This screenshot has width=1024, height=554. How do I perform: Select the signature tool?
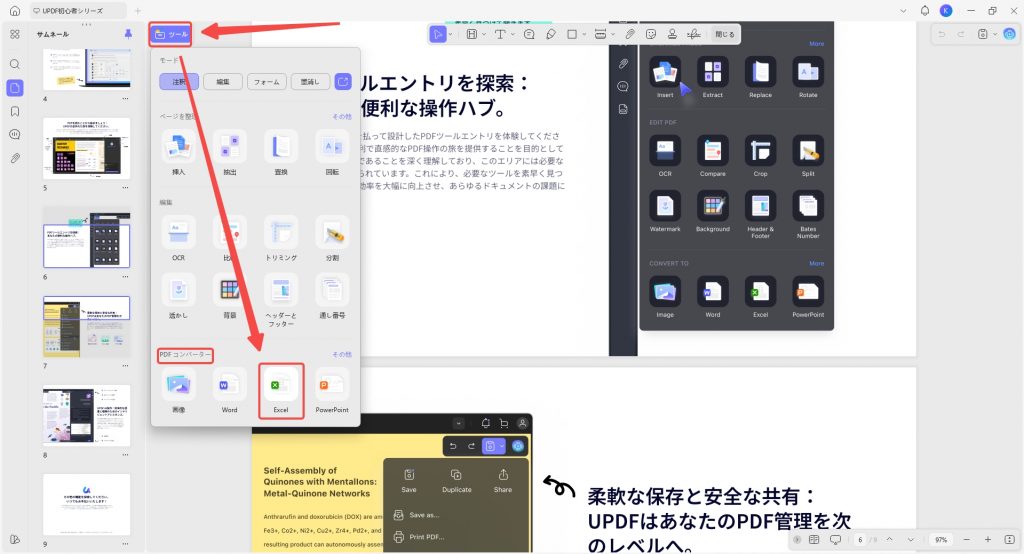pos(694,34)
